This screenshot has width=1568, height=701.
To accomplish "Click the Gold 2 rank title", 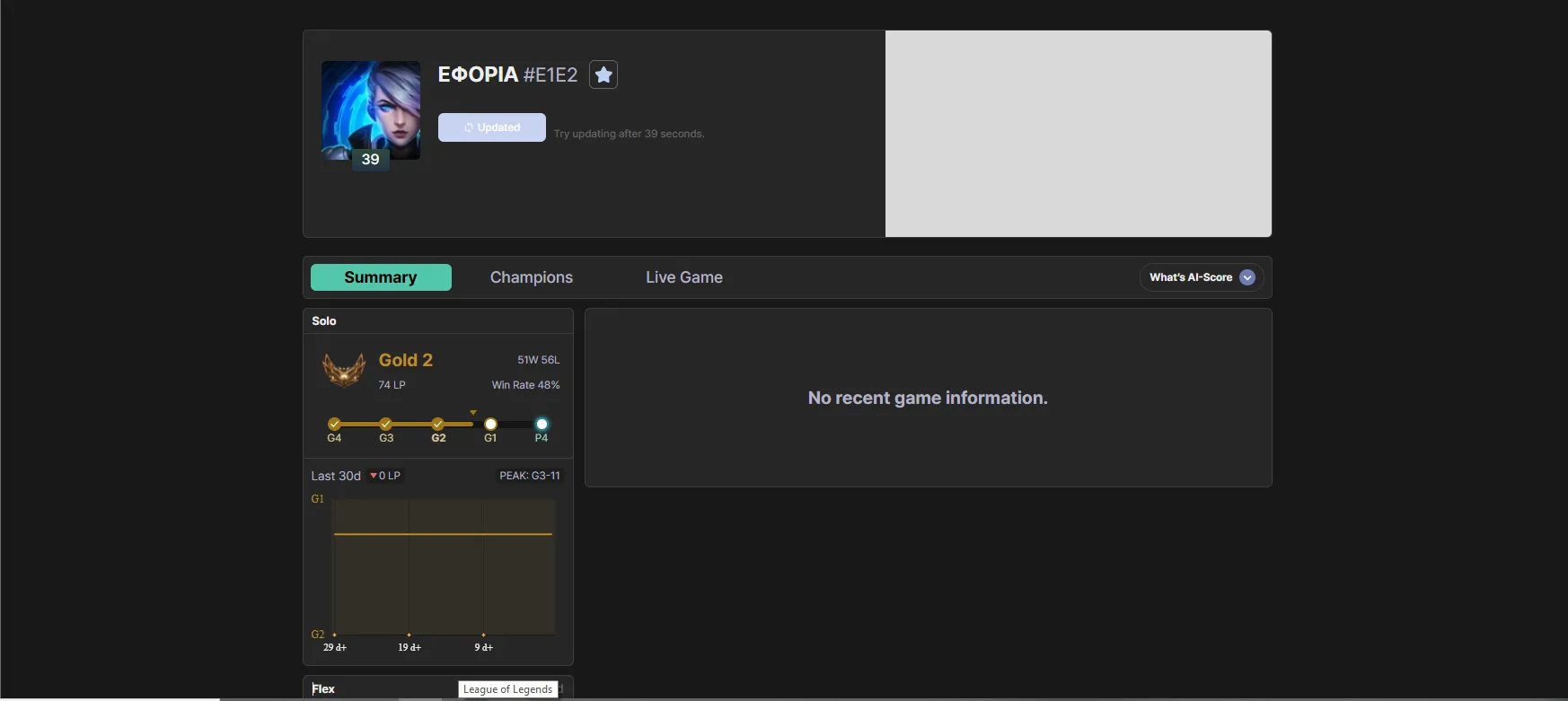I will click(406, 360).
